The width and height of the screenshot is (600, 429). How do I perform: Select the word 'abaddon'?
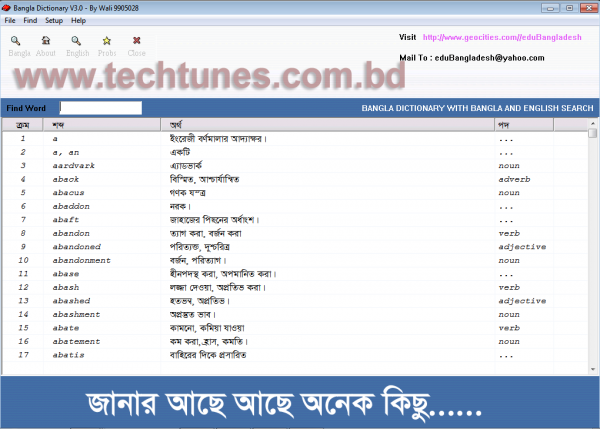(71, 206)
